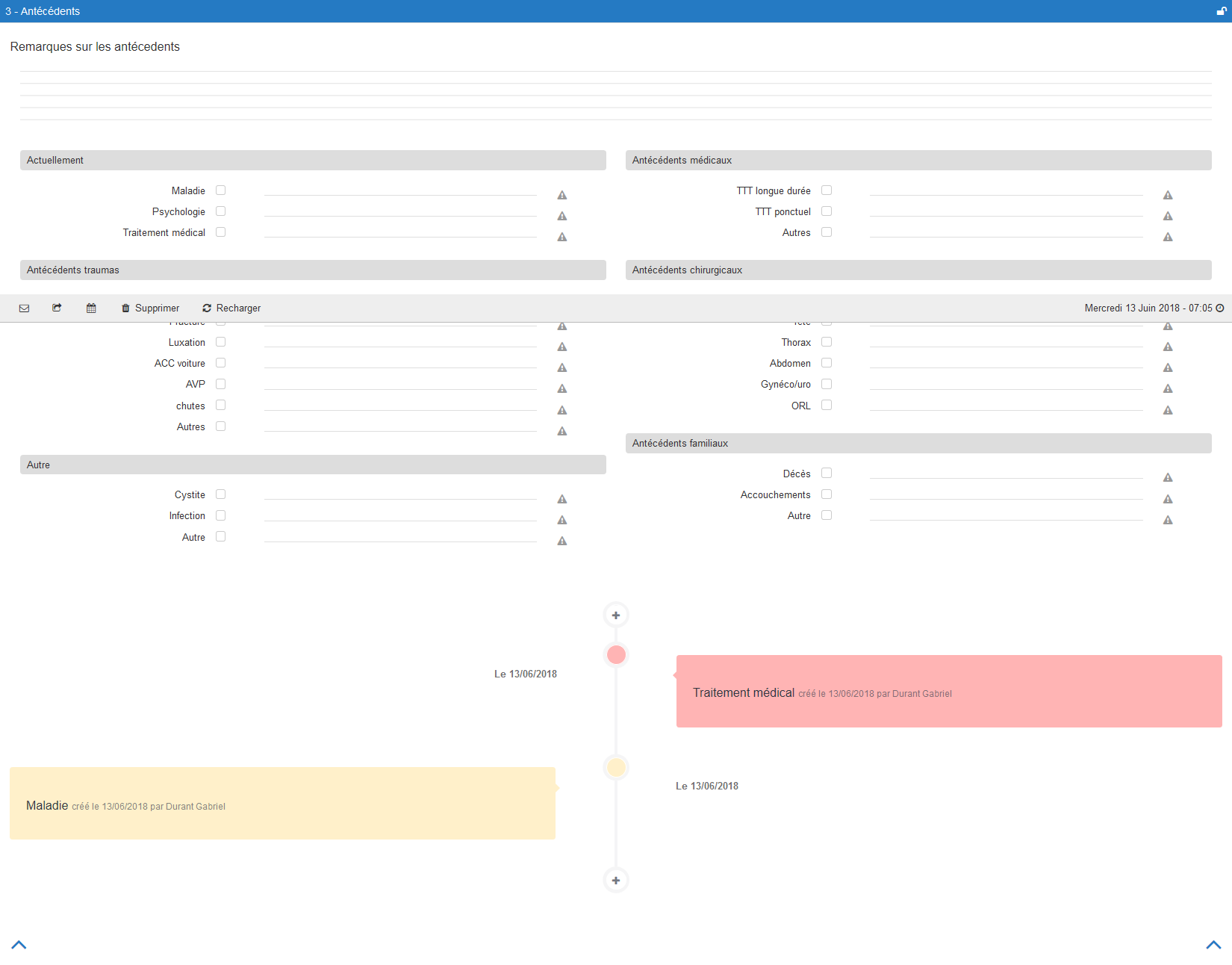The width and height of the screenshot is (1232, 965).
Task: Check the Maladie checkbox
Action: click(x=220, y=190)
